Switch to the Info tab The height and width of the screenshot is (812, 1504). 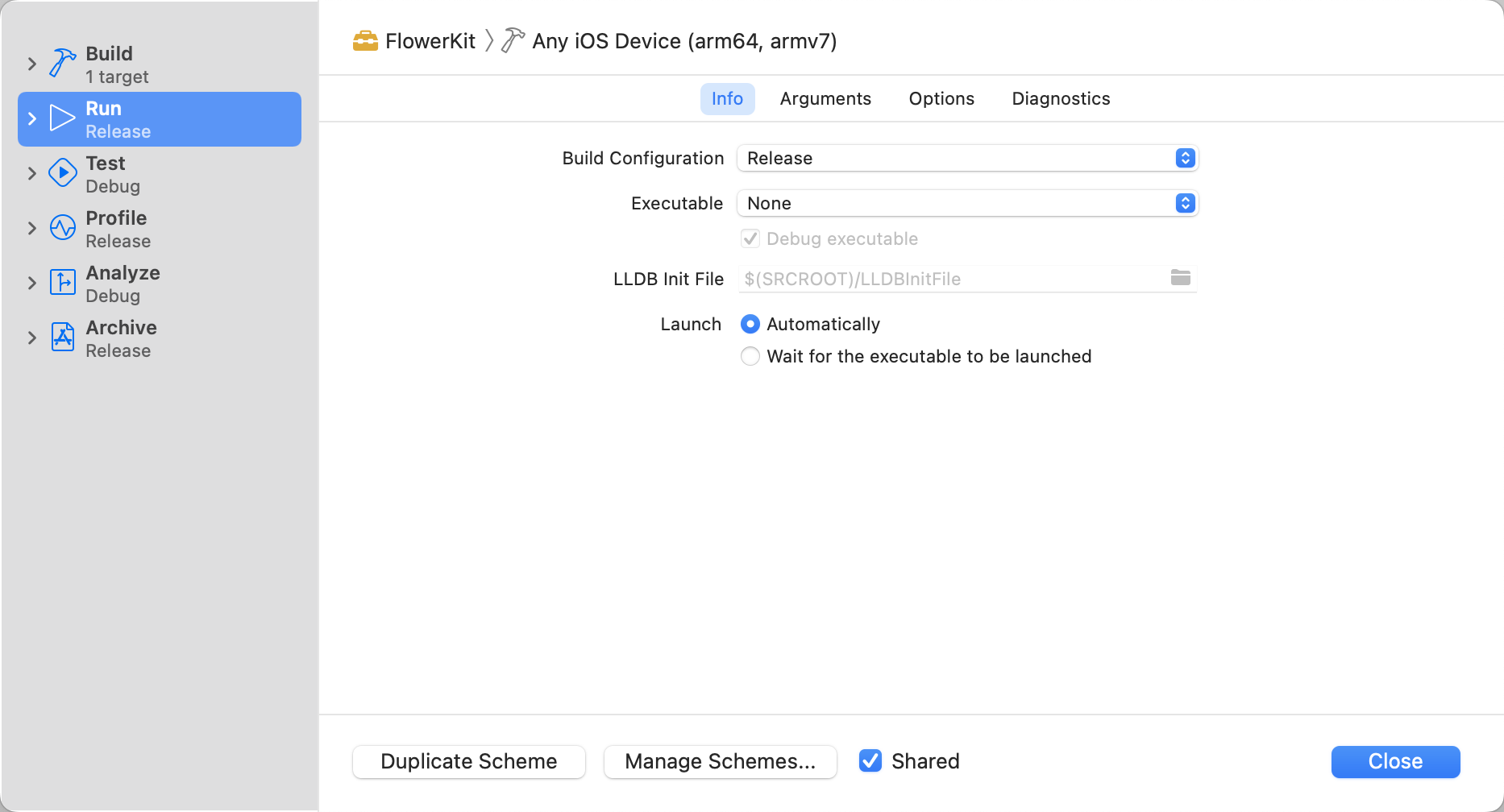[x=727, y=98]
